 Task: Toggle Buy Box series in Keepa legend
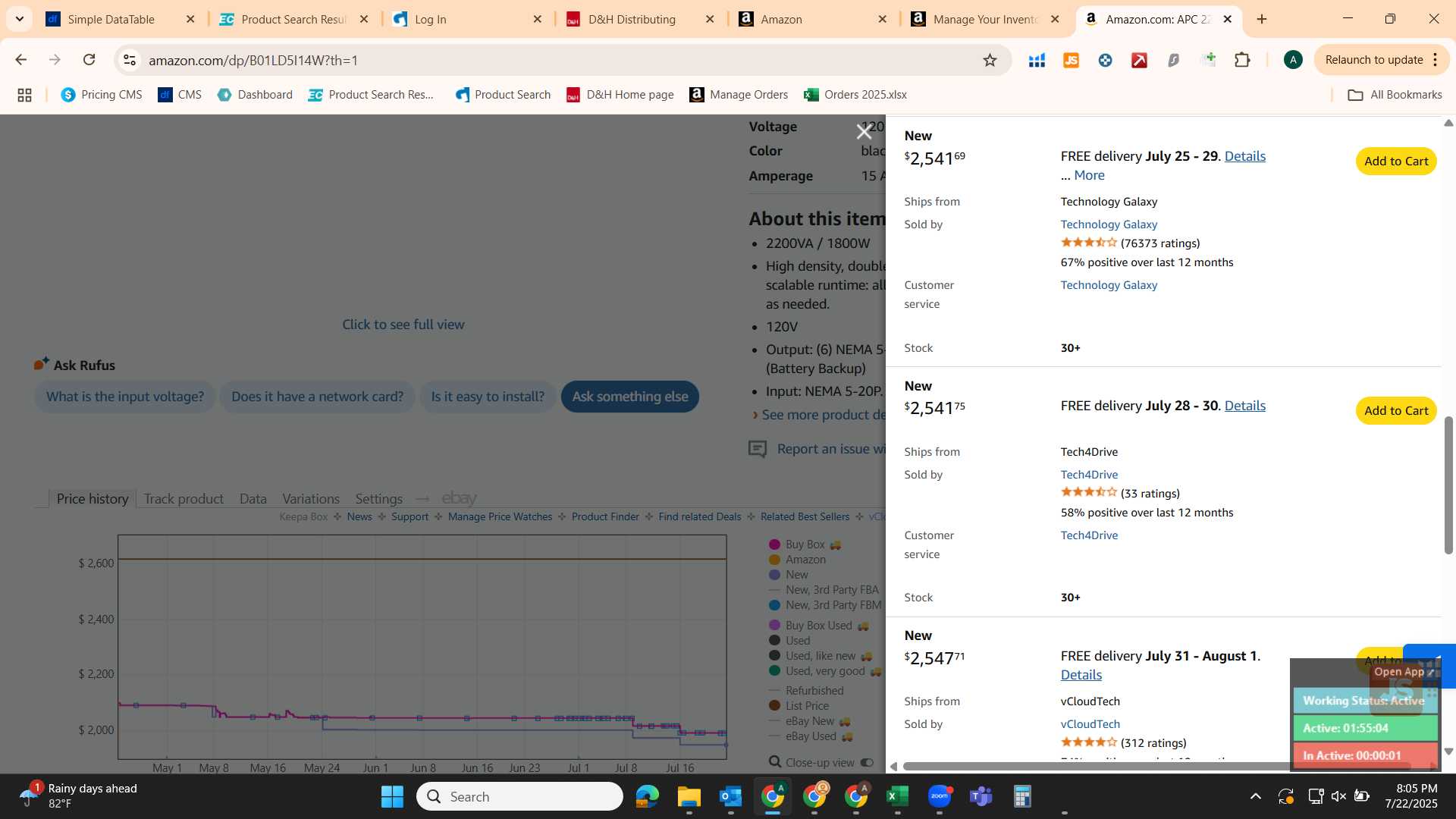pos(805,544)
